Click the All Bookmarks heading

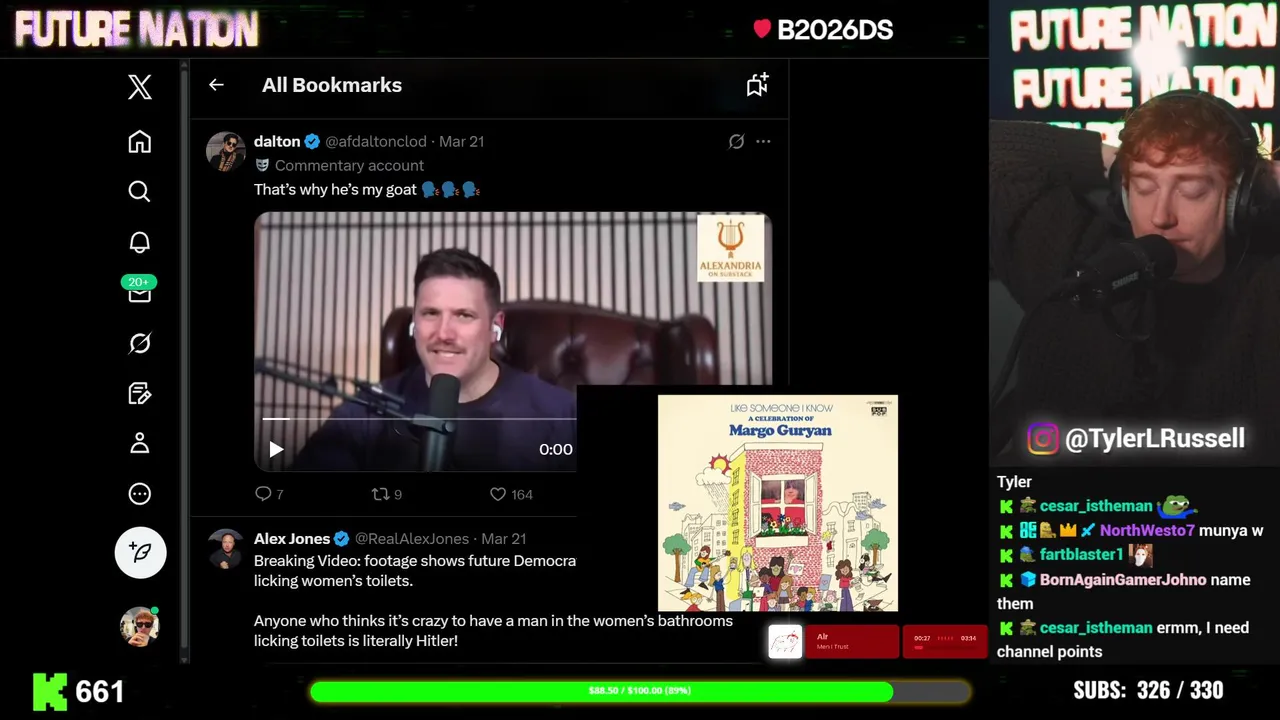(x=332, y=85)
